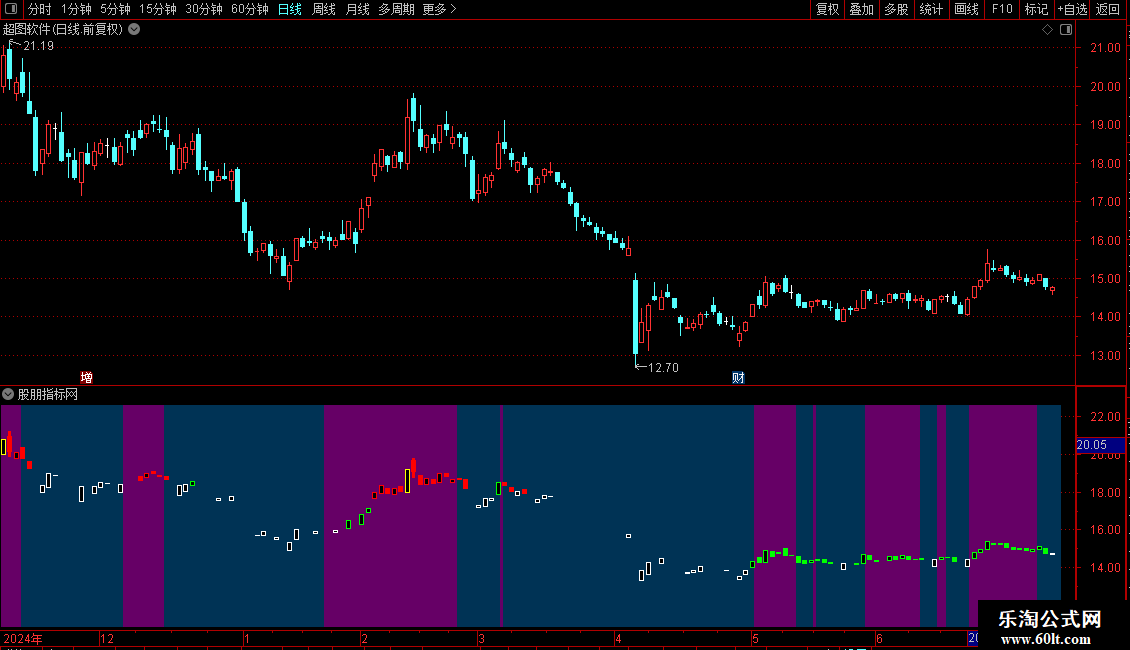Open the 多周期 multi-period view
Screen dimensions: 1130x650
point(396,9)
